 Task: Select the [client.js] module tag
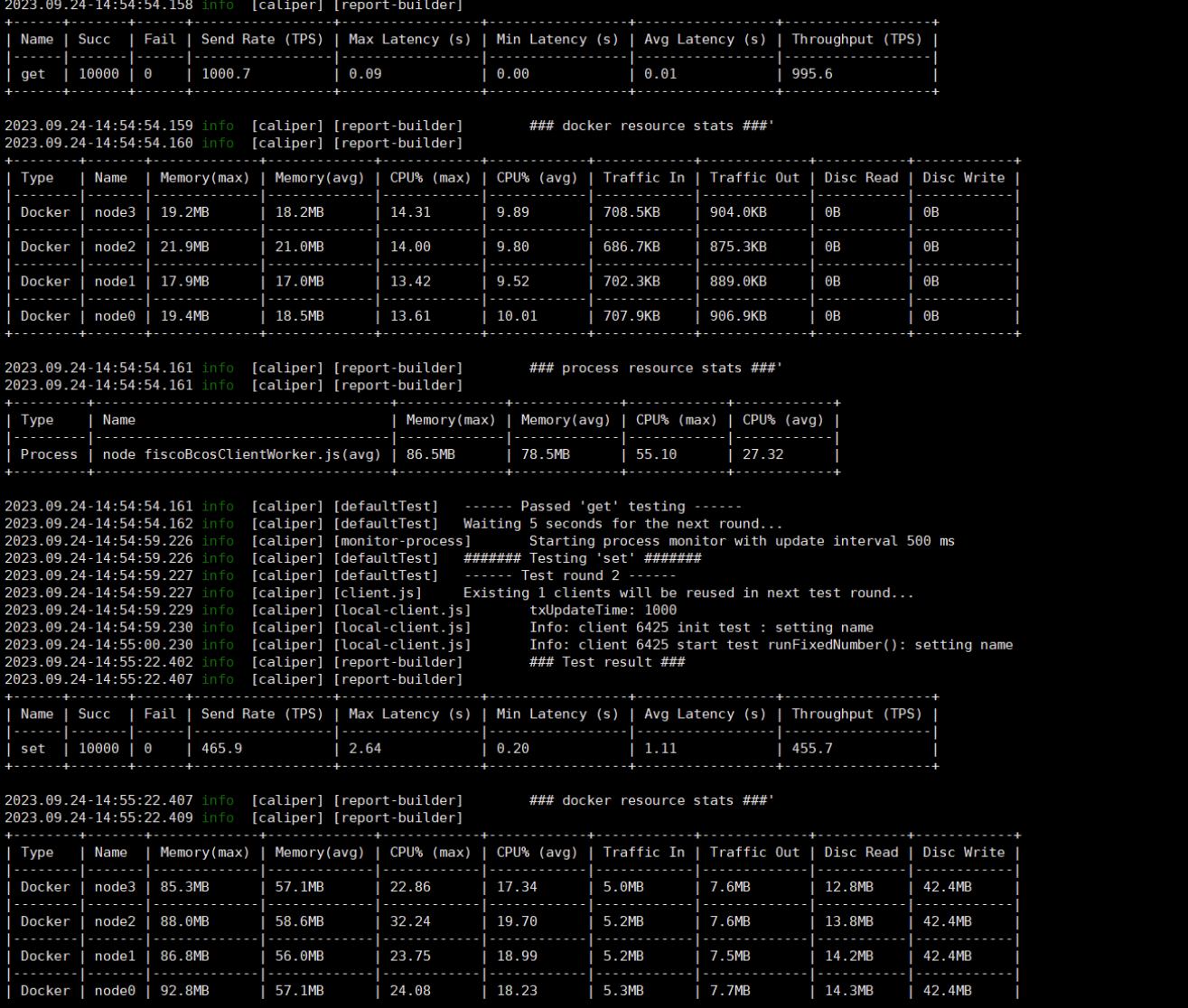[378, 593]
